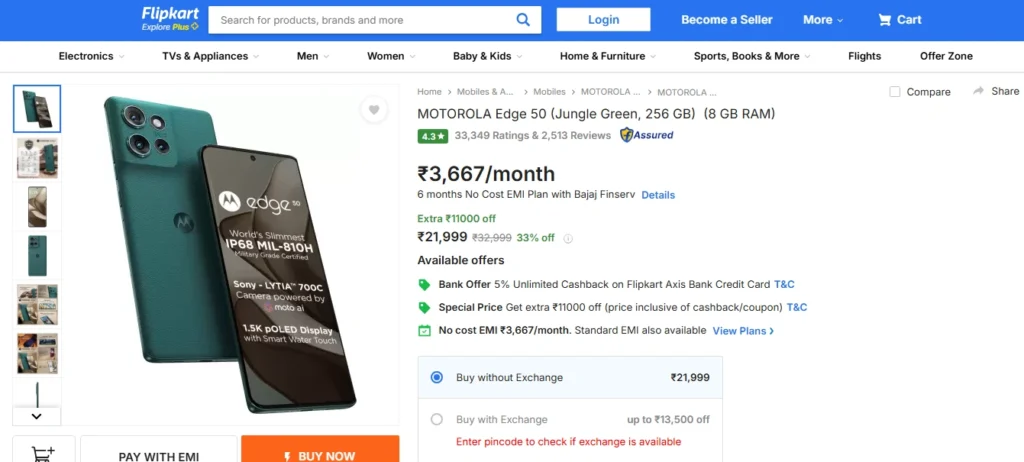Open the Flights menu item

(x=865, y=56)
